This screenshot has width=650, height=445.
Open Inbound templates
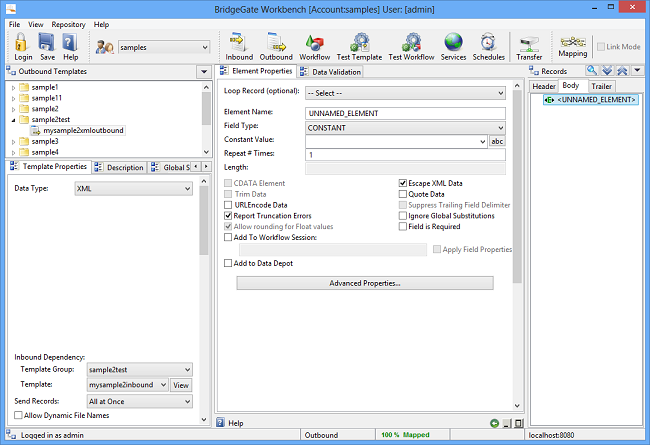239,46
